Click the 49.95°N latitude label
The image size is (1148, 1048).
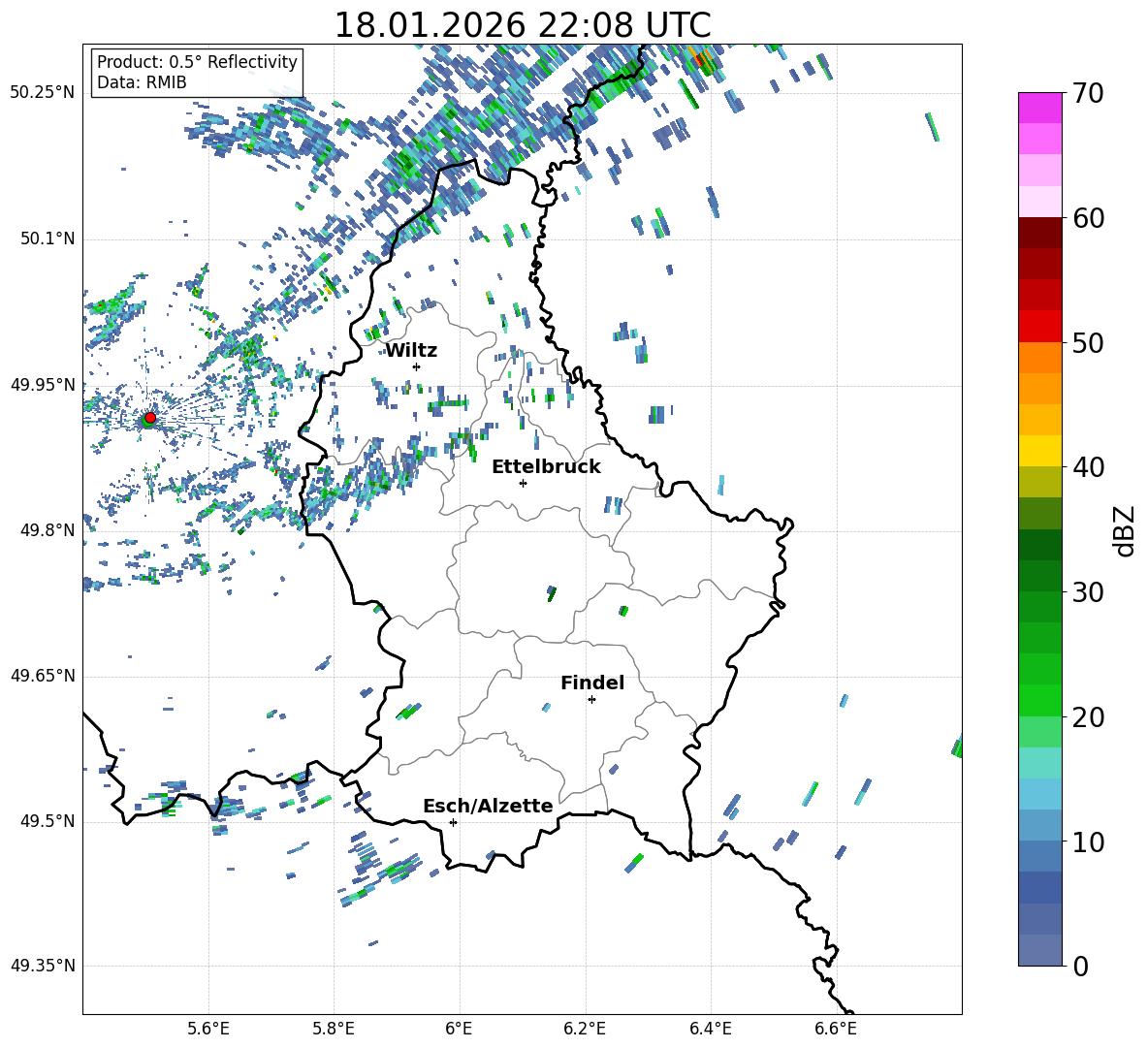pyautogui.click(x=43, y=385)
